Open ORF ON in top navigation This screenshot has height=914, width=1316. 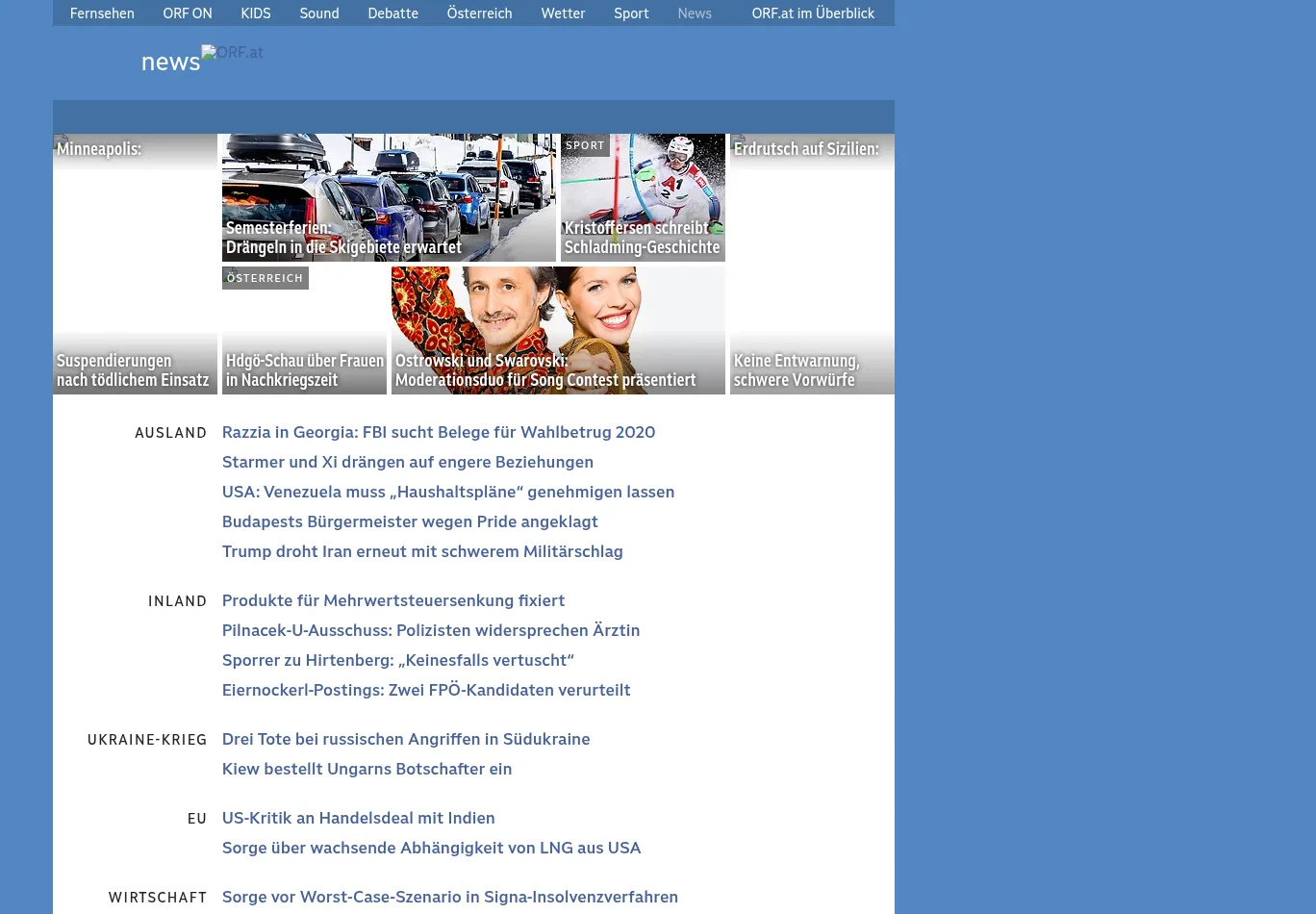click(x=188, y=13)
